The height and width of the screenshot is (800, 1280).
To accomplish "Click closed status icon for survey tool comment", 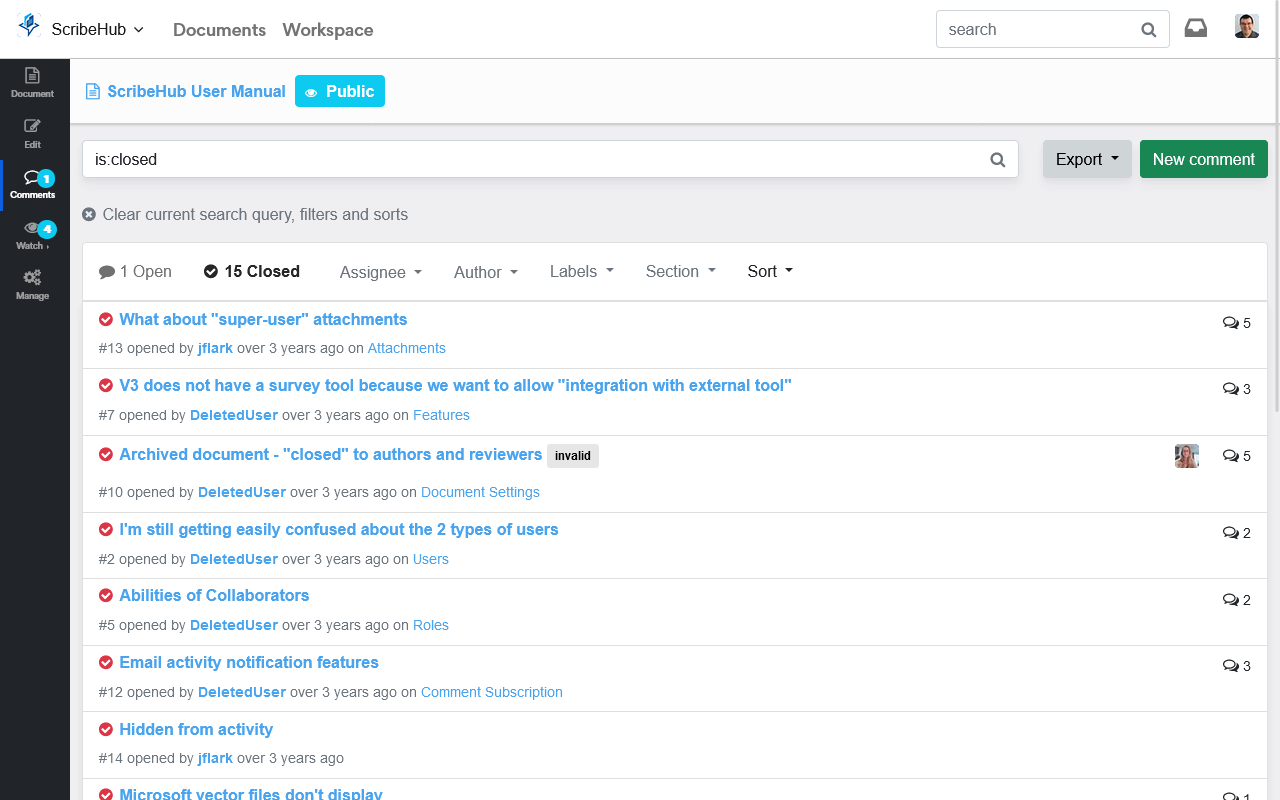I will (106, 385).
